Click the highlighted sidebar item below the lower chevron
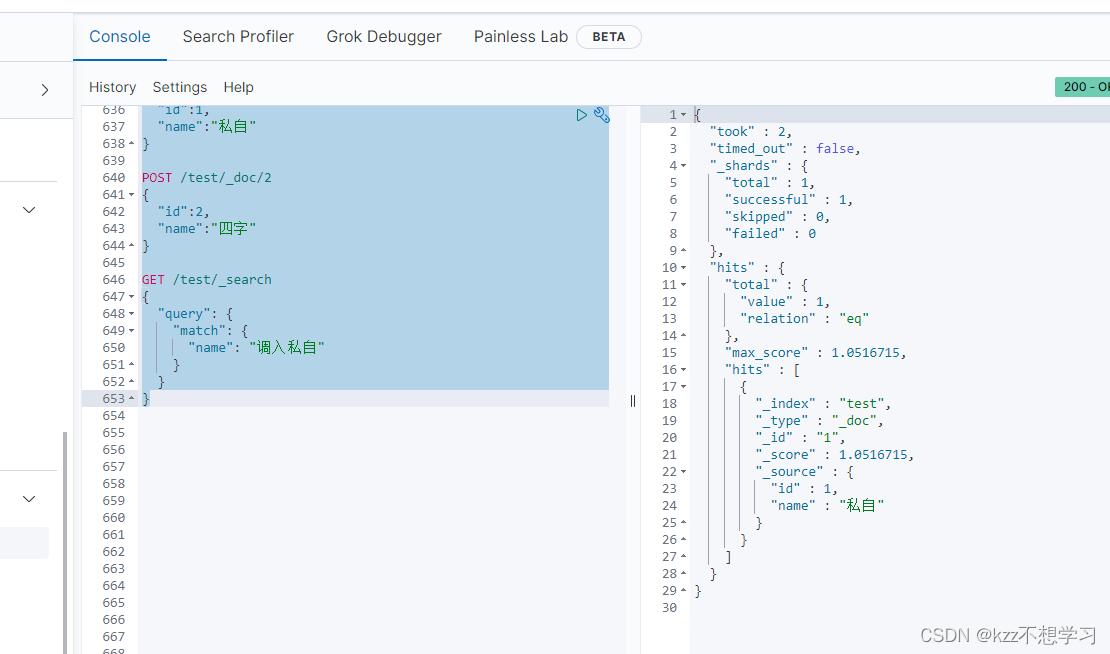The height and width of the screenshot is (654, 1110). pyautogui.click(x=24, y=543)
